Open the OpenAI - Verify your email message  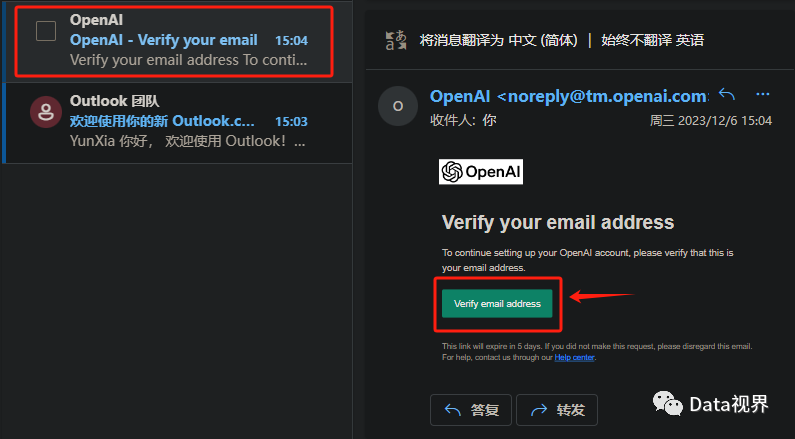[x=176, y=41]
